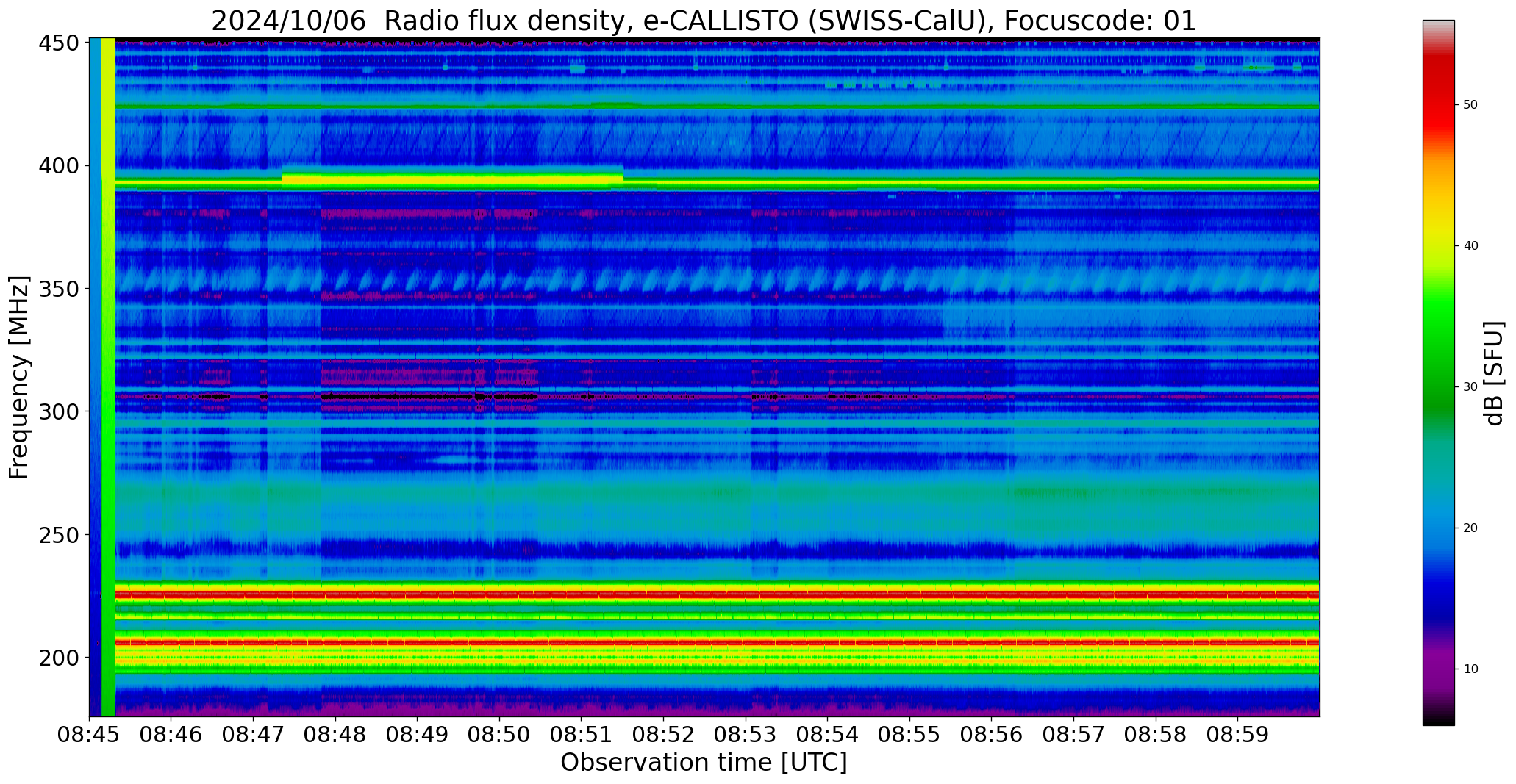Click the 08:47 time tick label
Screen dimensions: 1516x784
click(x=254, y=735)
